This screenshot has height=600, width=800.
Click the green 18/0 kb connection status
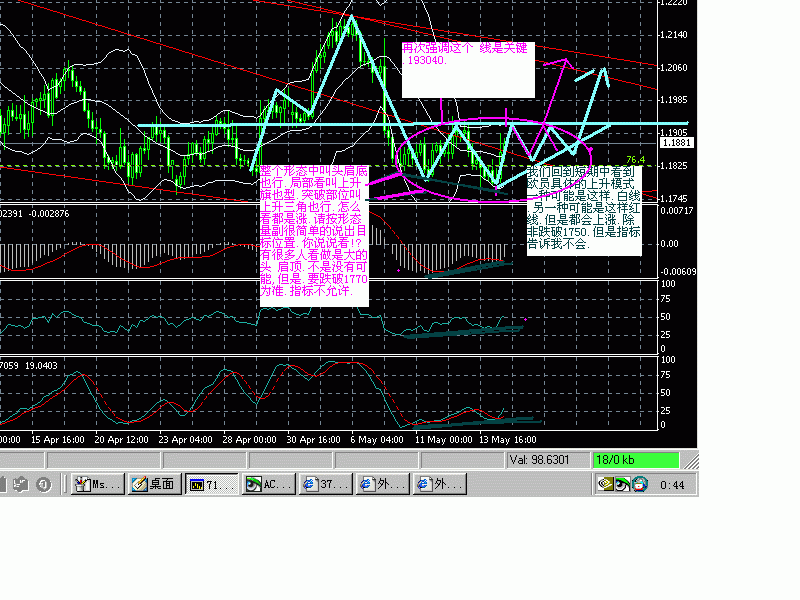click(635, 460)
